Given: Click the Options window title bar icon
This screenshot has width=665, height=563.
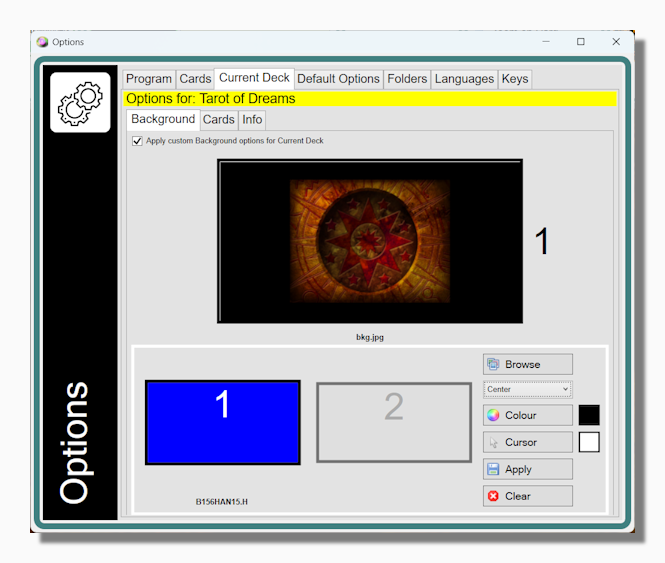Looking at the screenshot, I should pyautogui.click(x=42, y=42).
